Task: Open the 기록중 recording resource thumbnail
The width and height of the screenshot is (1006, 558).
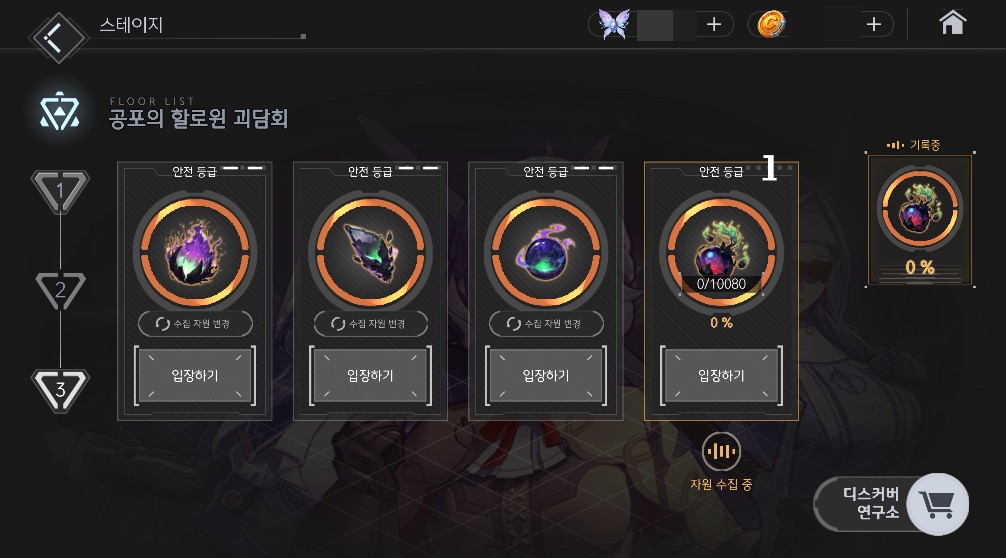Action: (x=919, y=219)
